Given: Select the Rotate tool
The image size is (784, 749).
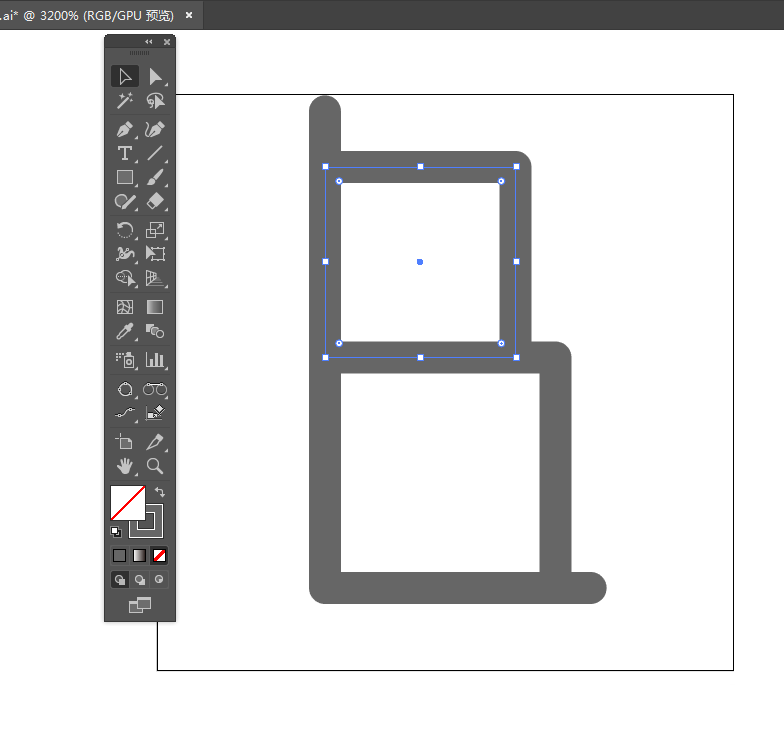Looking at the screenshot, I should 125,230.
